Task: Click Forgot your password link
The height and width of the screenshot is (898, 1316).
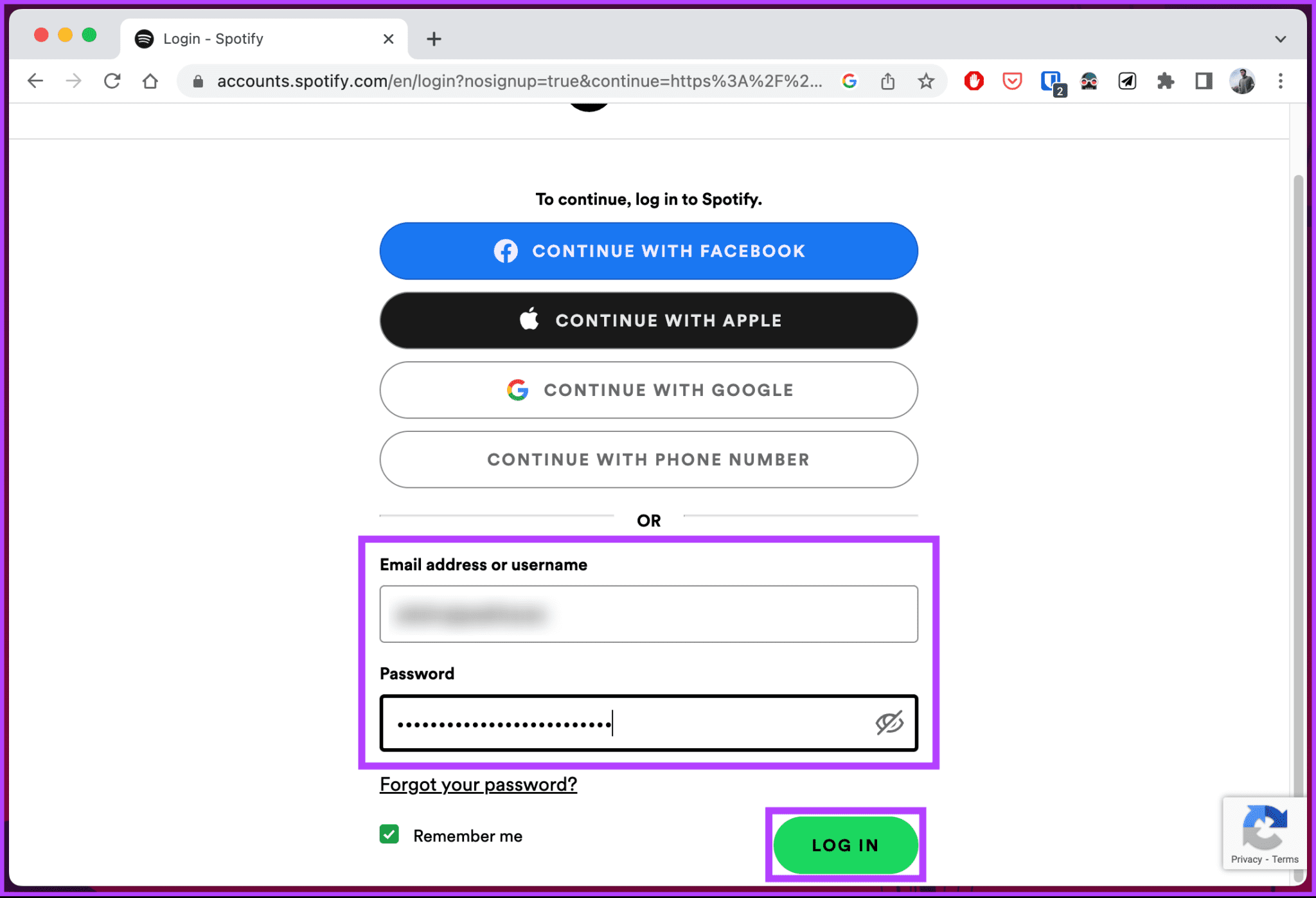Action: [478, 785]
